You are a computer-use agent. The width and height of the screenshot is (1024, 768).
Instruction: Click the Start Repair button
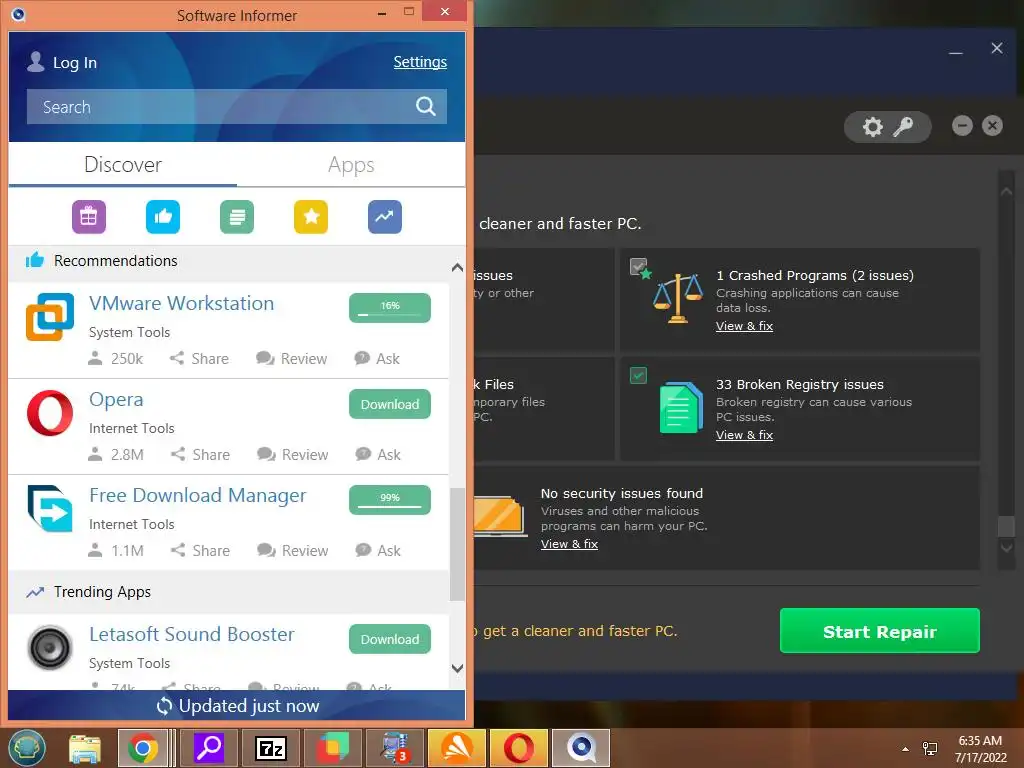(x=880, y=631)
